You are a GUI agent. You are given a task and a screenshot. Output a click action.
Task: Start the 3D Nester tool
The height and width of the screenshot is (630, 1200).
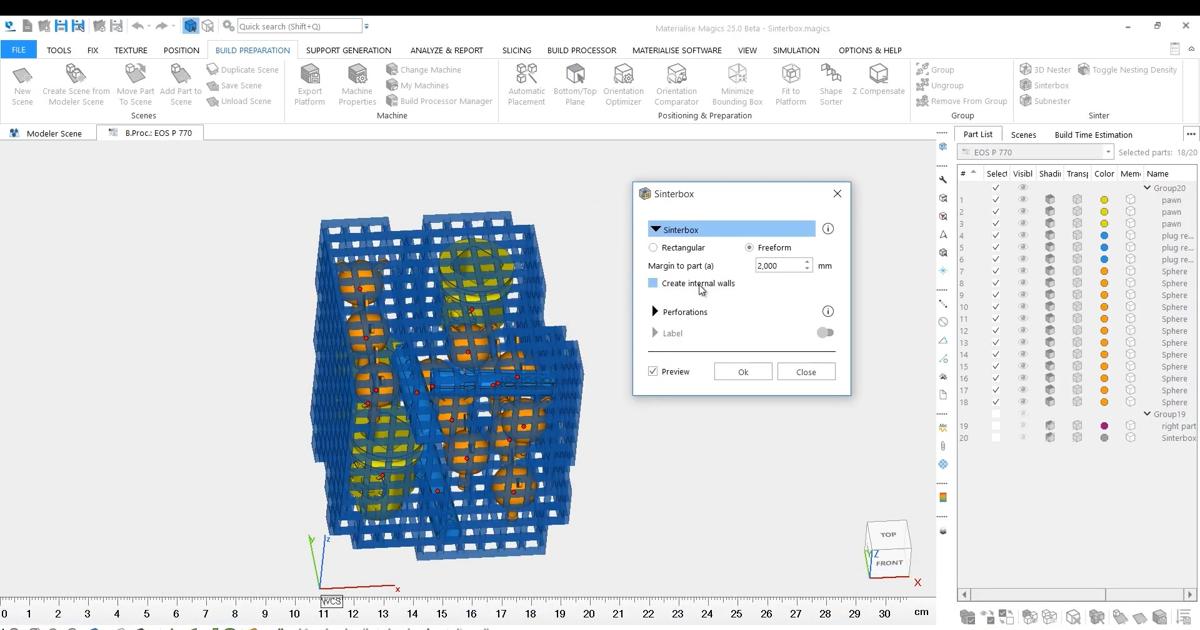tap(1026, 70)
